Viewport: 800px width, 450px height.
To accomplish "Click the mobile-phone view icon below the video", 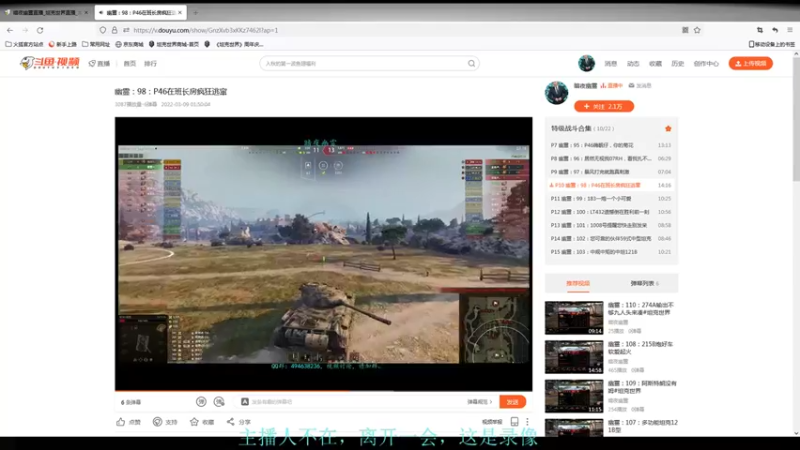I will click(x=514, y=422).
